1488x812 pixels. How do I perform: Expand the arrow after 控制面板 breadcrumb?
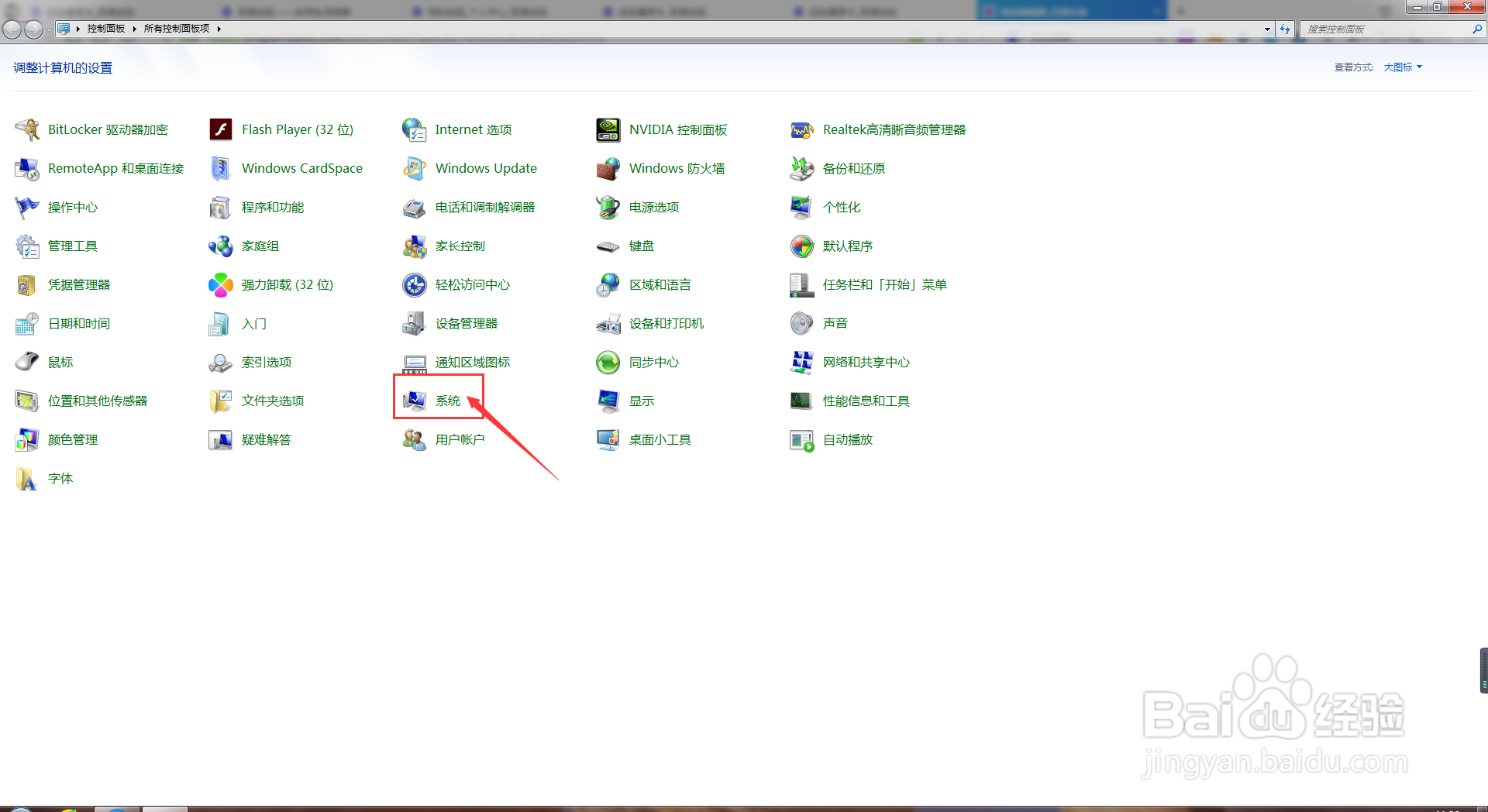pos(134,29)
